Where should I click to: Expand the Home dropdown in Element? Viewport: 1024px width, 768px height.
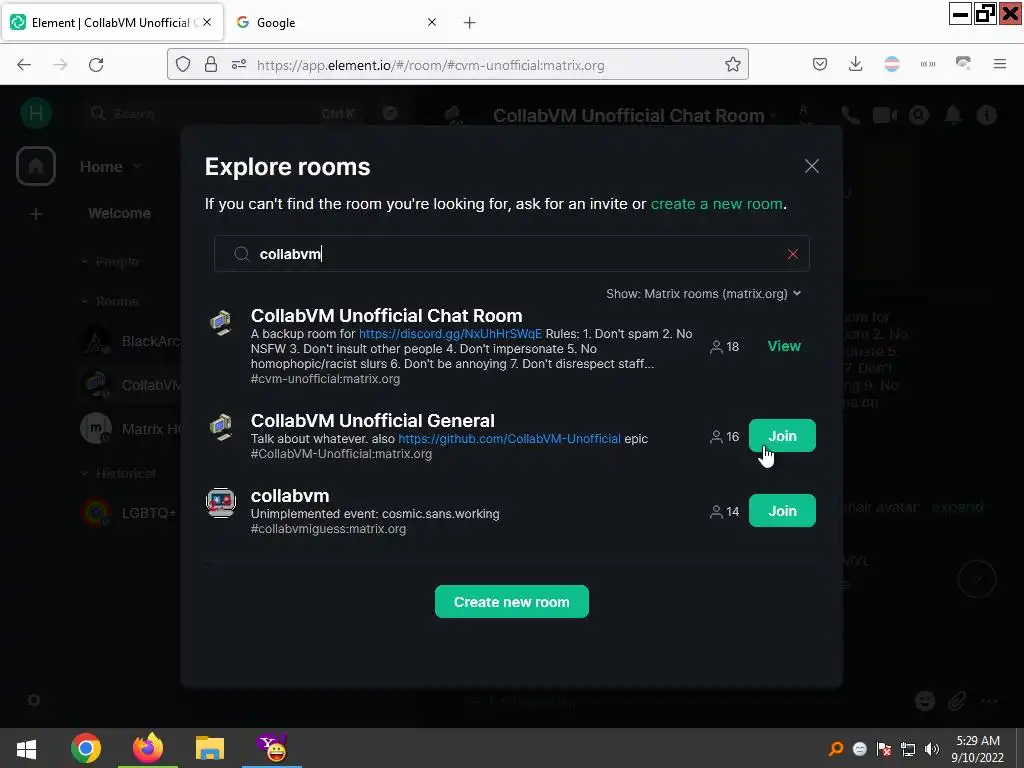110,167
